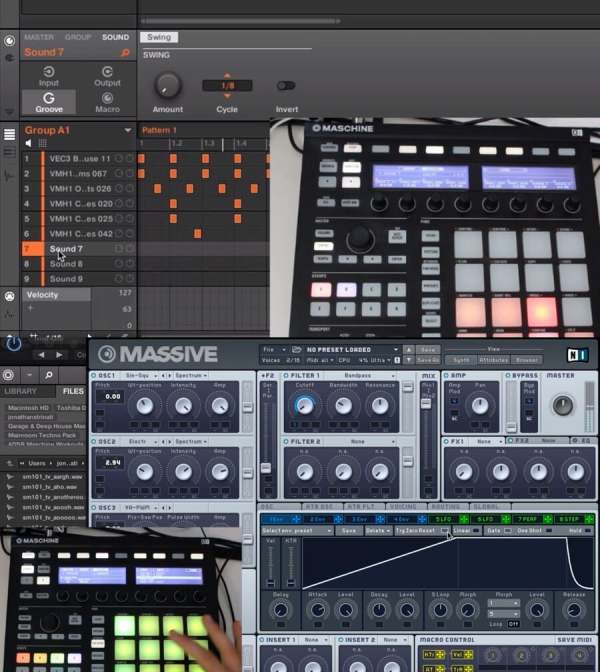Click the next arrow in the browser header
The width and height of the screenshot is (600, 672).
coord(59,355)
